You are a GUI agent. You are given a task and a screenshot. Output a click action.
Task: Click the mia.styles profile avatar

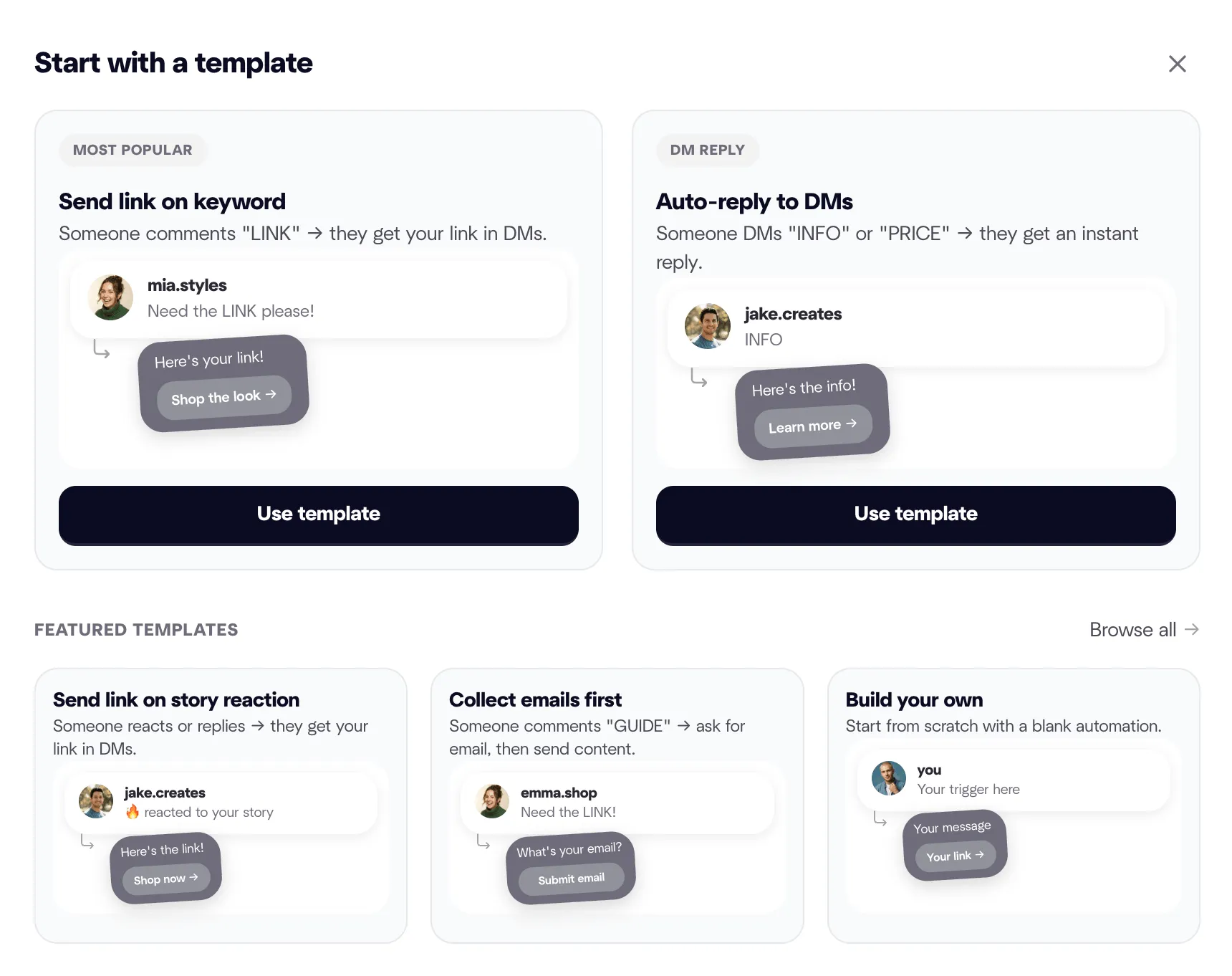(x=111, y=297)
